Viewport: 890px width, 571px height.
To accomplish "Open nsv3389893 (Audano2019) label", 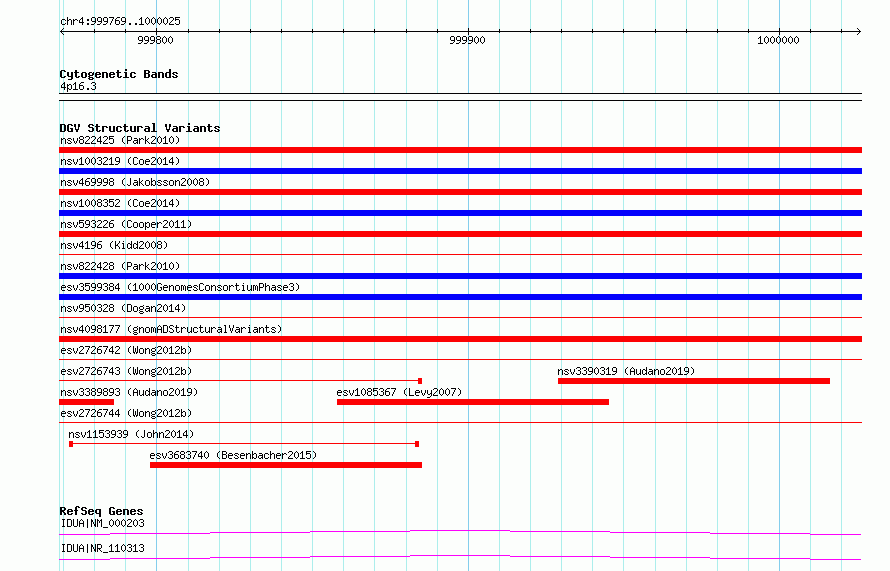I will (129, 392).
